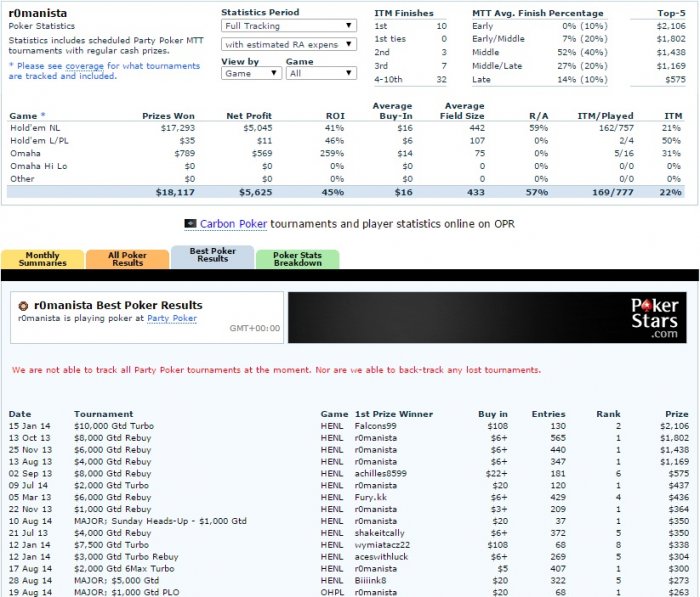
Task: Click the Top-5 value $575
Action: coord(675,79)
